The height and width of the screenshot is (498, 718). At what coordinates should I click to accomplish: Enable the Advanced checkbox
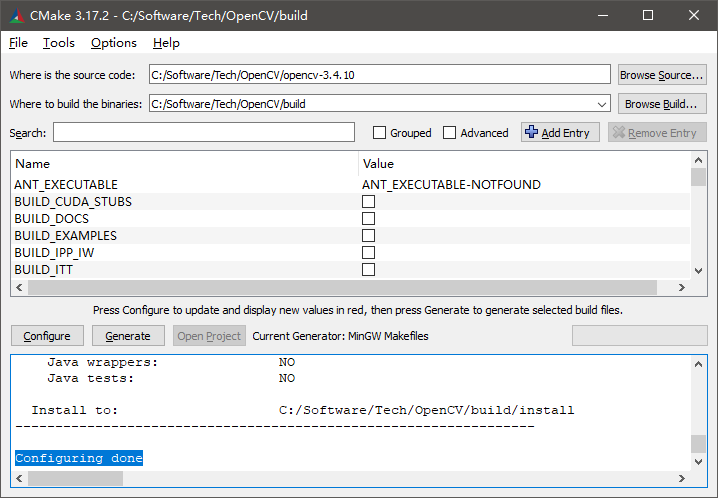tap(449, 133)
